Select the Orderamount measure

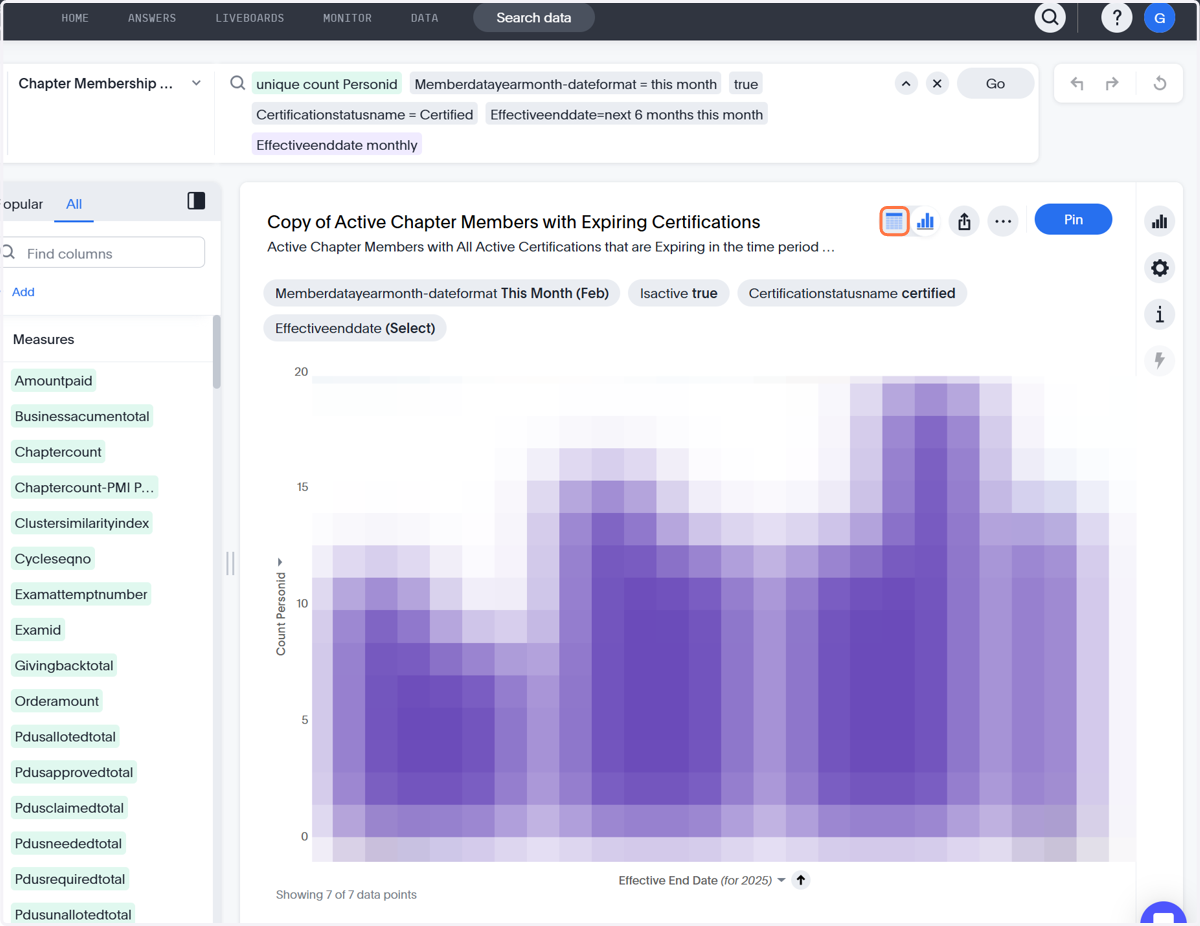click(x=58, y=701)
